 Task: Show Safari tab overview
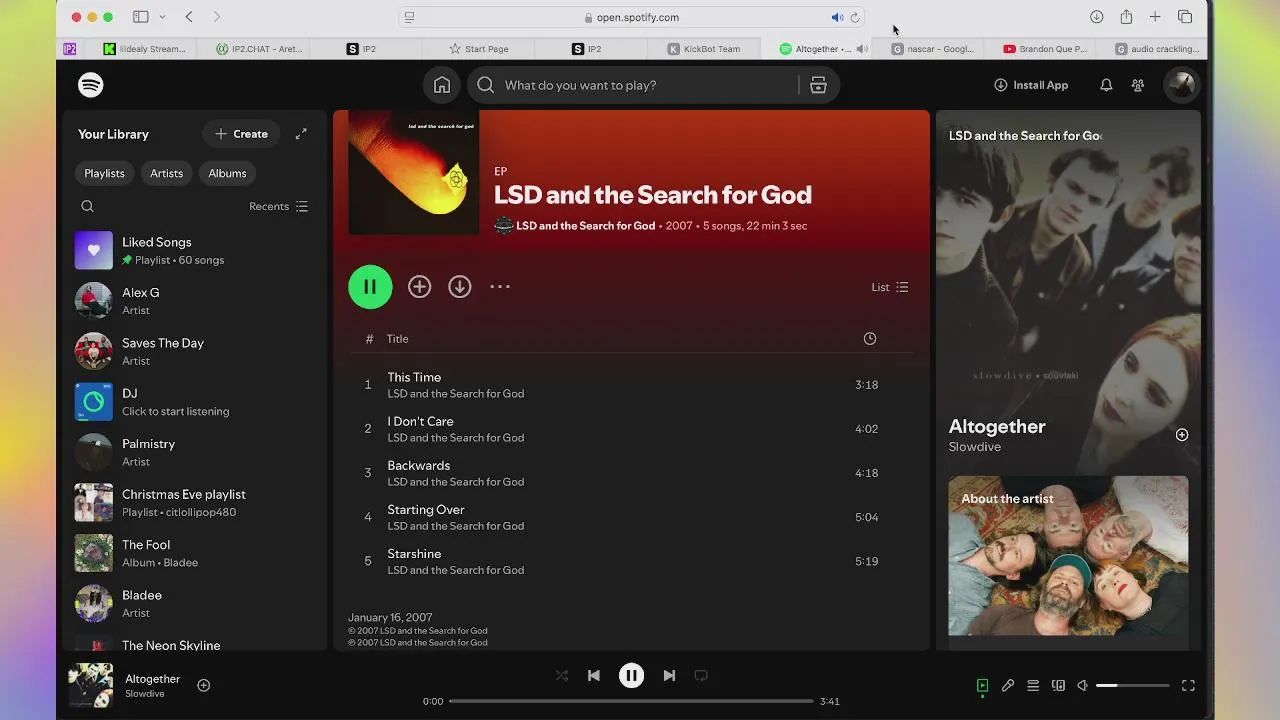pyautogui.click(x=1185, y=17)
